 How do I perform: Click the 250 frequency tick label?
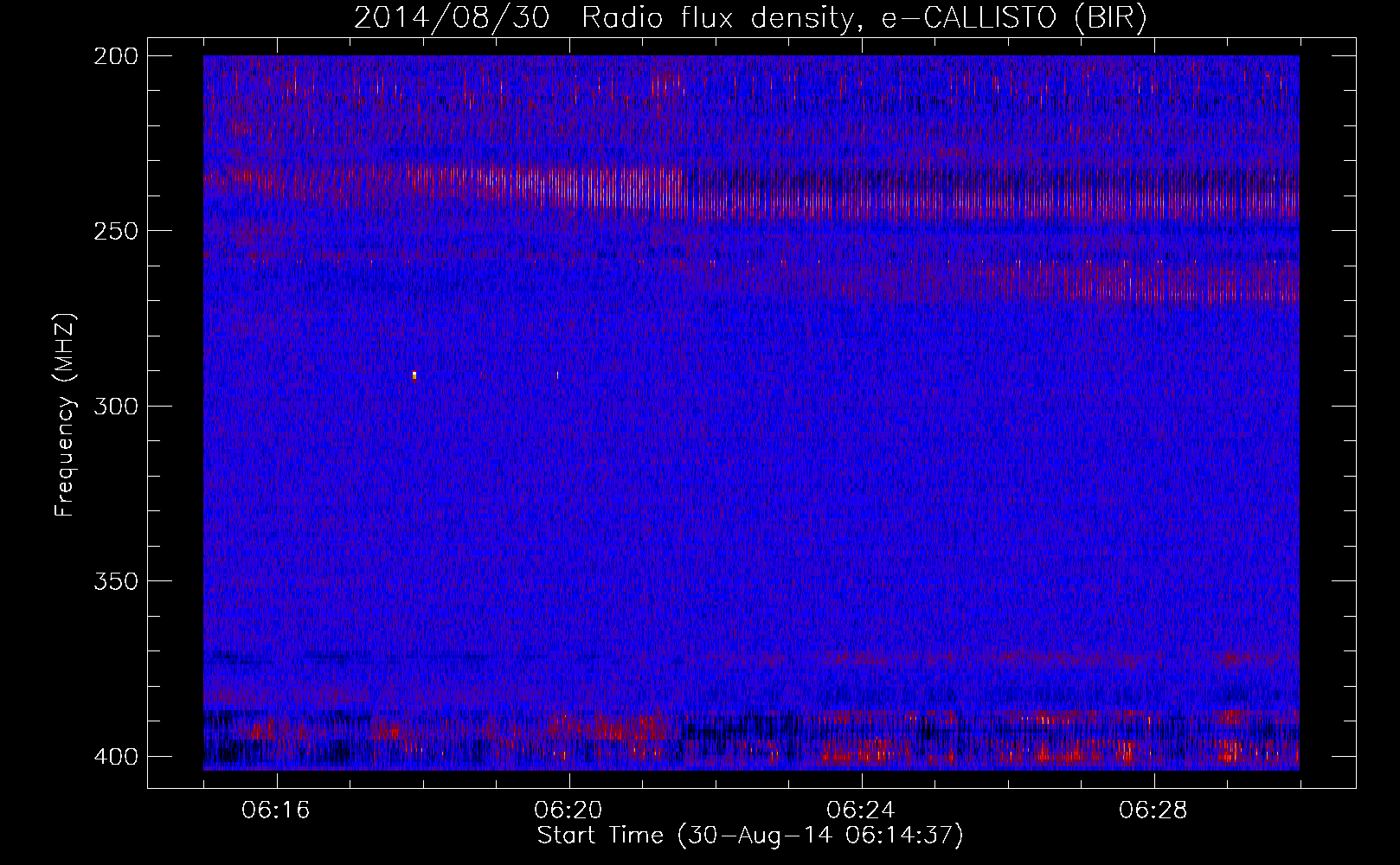tap(115, 231)
